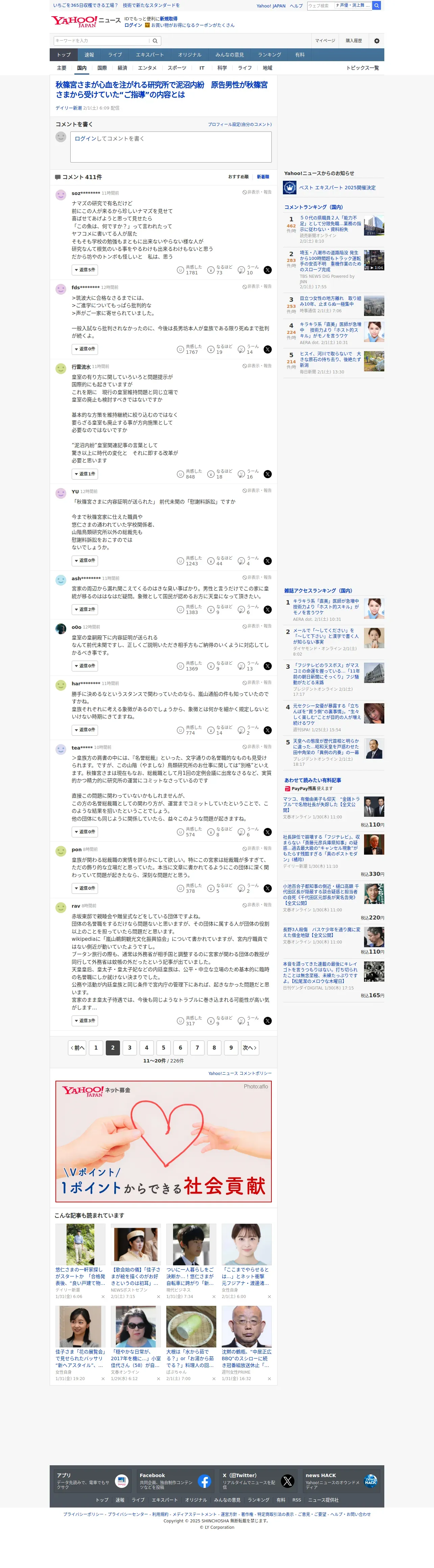
Task: Expand 返信3件 on rav's comment
Action: point(85,1021)
